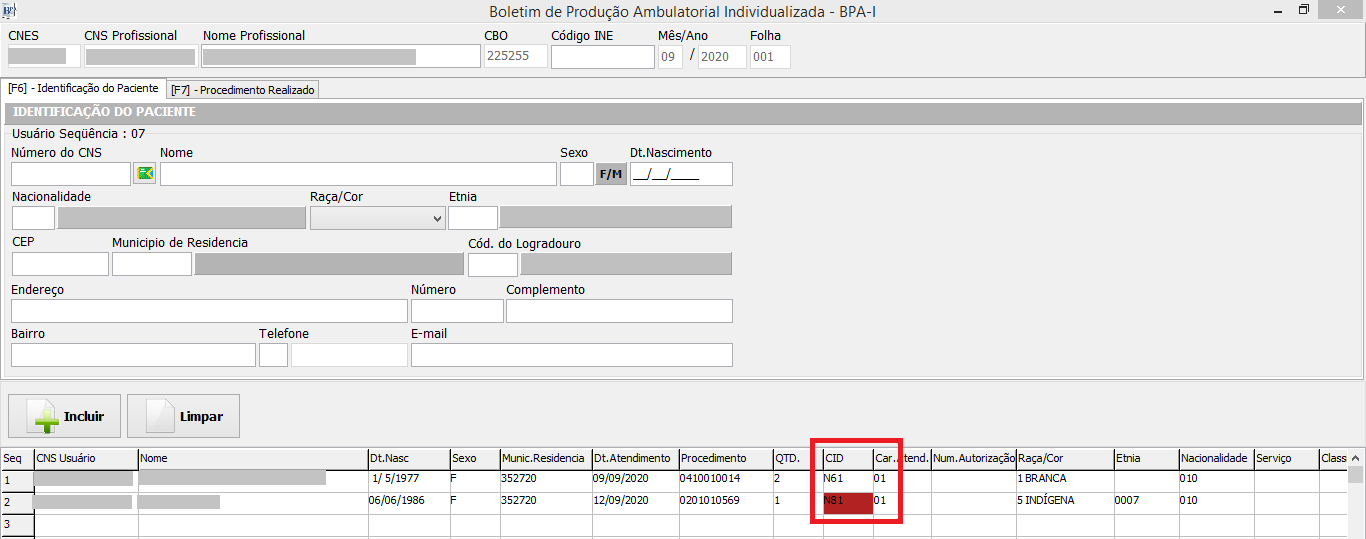Viewport: 1366px width, 539px height.
Task: Click the Incluir button with green plus
Action: (x=64, y=416)
